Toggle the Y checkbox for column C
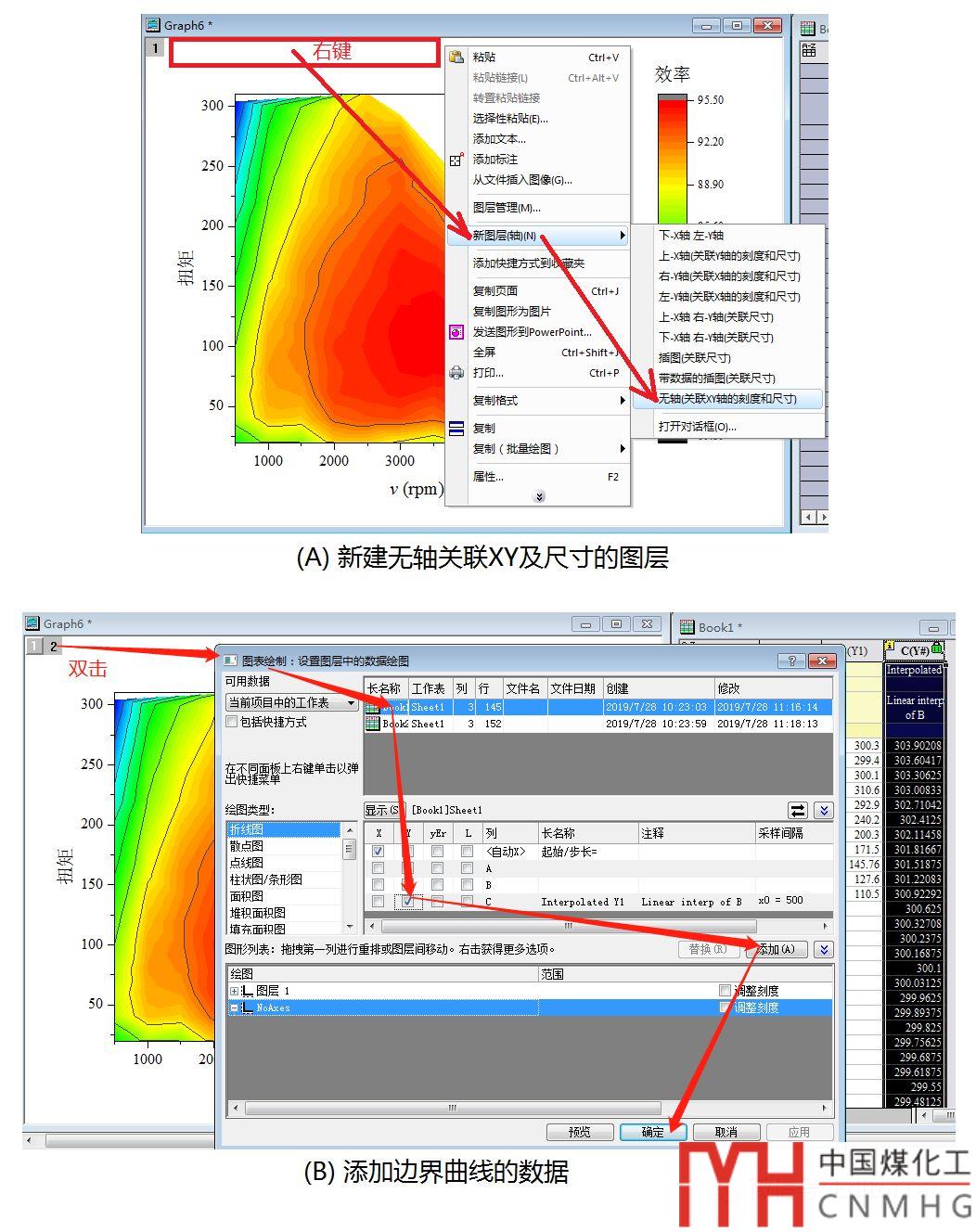Screen dimensions: 976x1232 tap(407, 902)
